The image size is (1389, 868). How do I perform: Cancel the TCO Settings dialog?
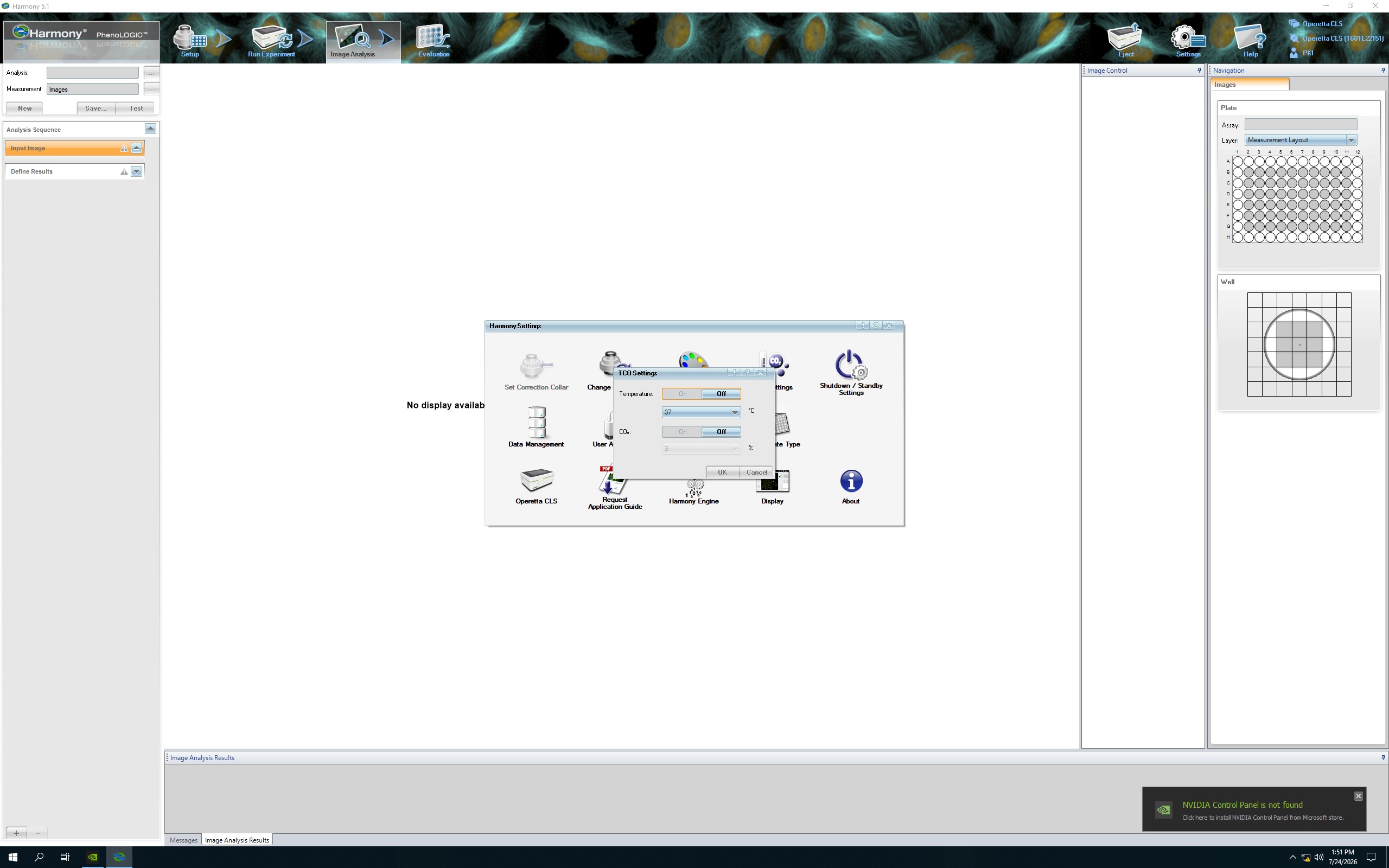coord(756,472)
